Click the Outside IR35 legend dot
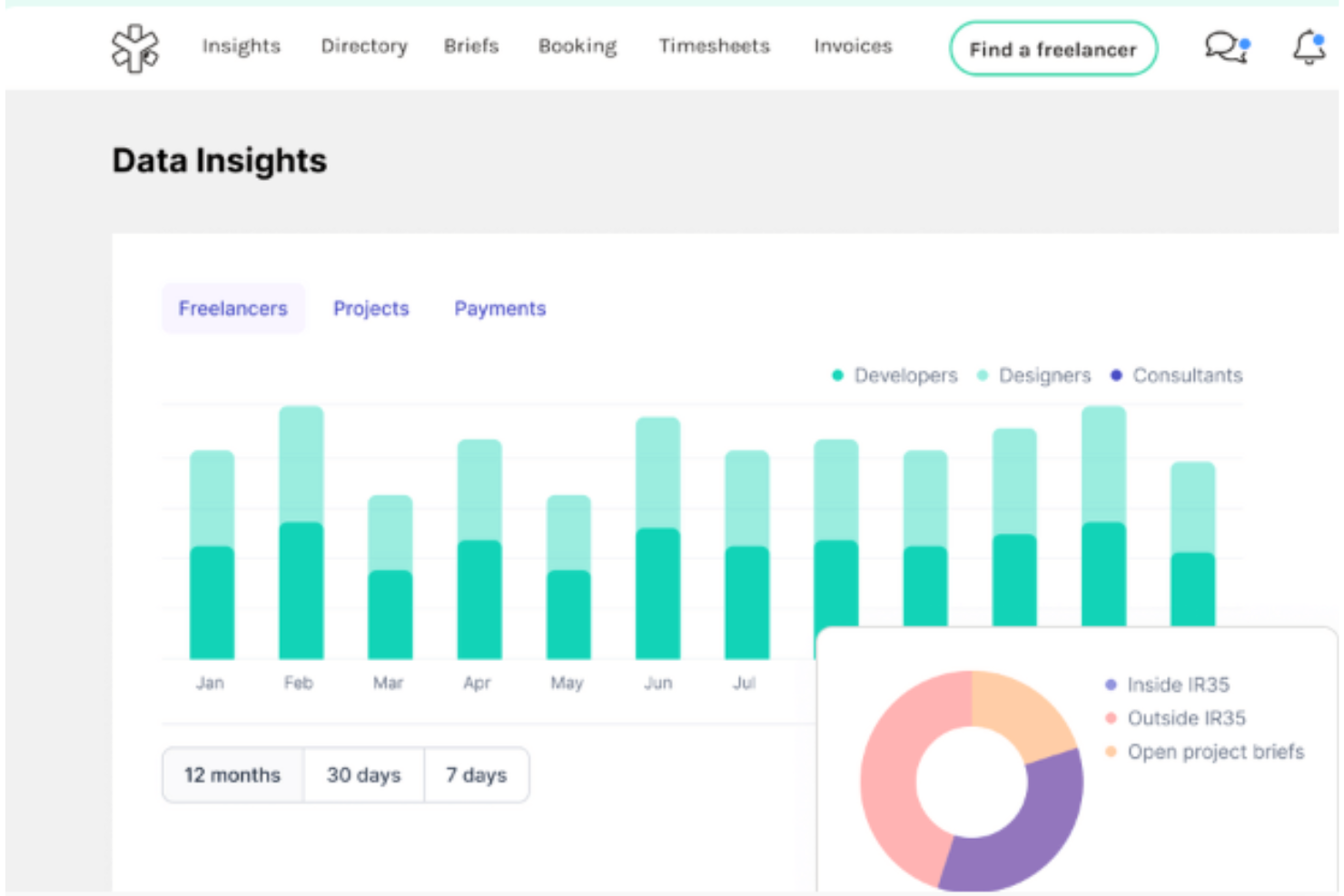1344x896 pixels. coord(1109,718)
